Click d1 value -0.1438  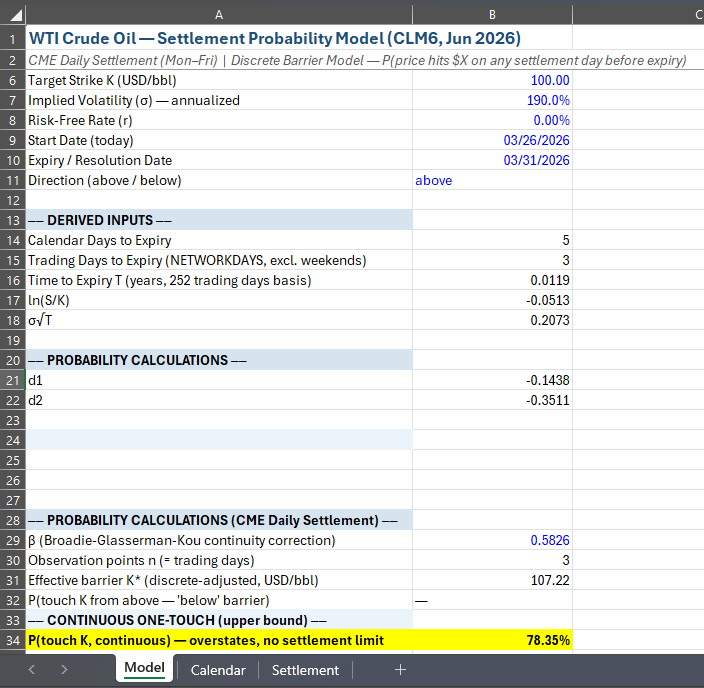(x=493, y=380)
